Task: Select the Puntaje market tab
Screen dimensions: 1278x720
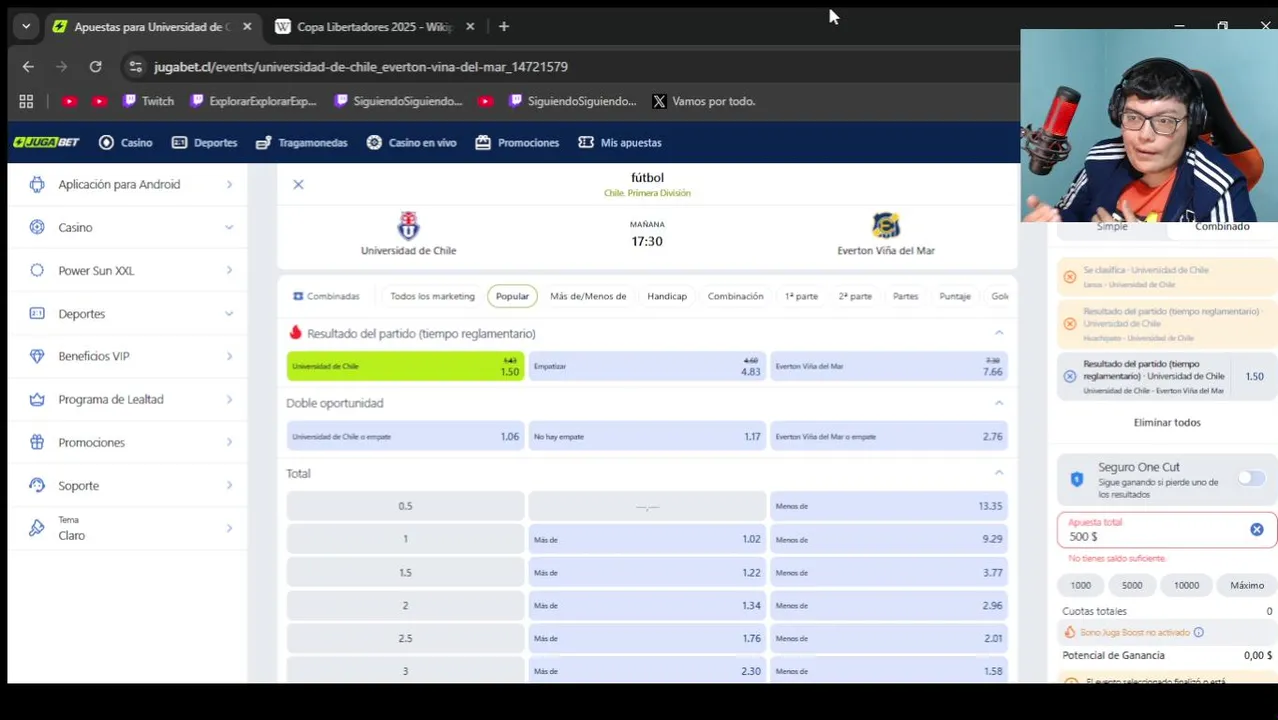Action: tap(955, 296)
